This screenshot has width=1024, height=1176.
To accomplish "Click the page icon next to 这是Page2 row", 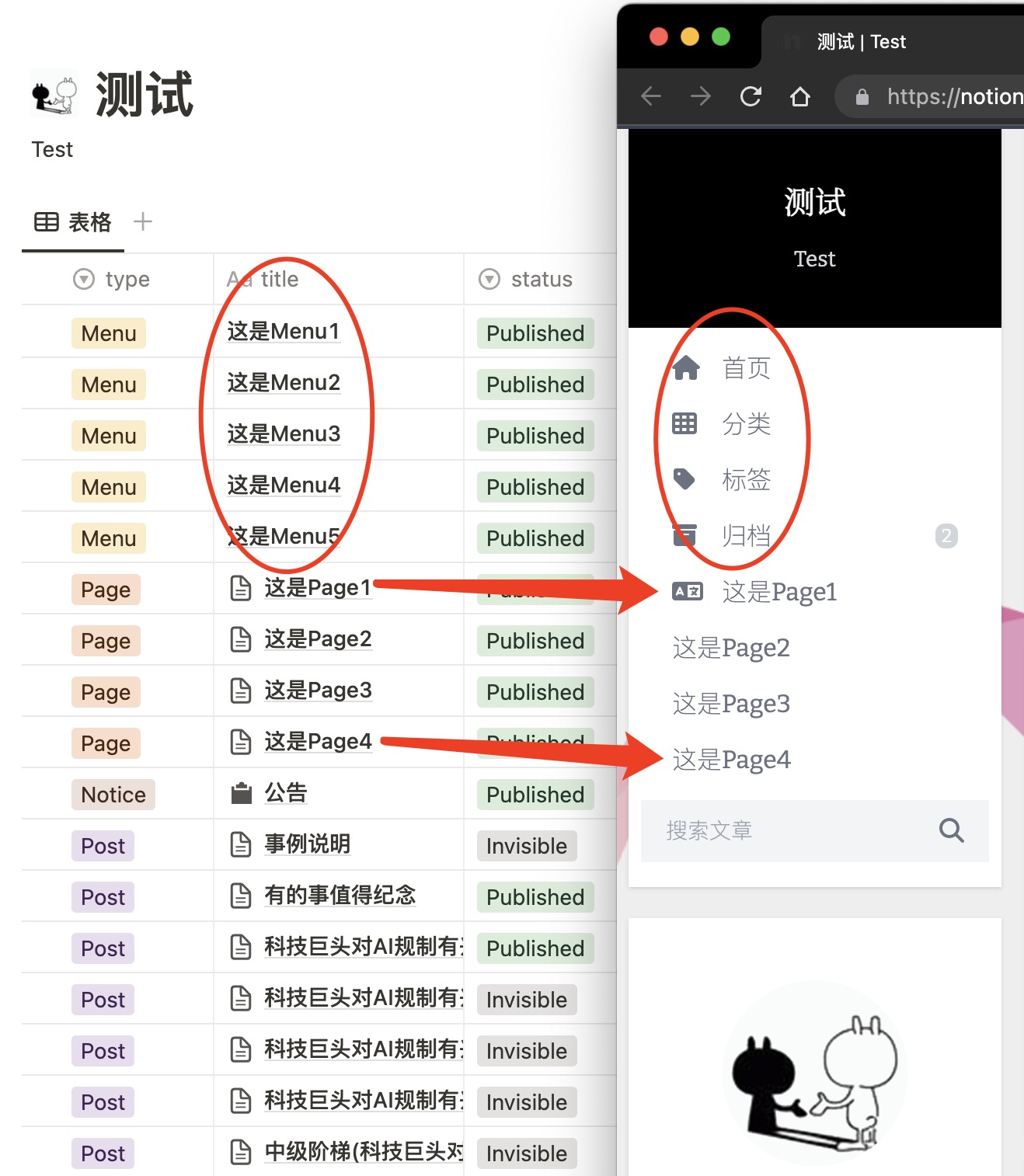I will (241, 638).
